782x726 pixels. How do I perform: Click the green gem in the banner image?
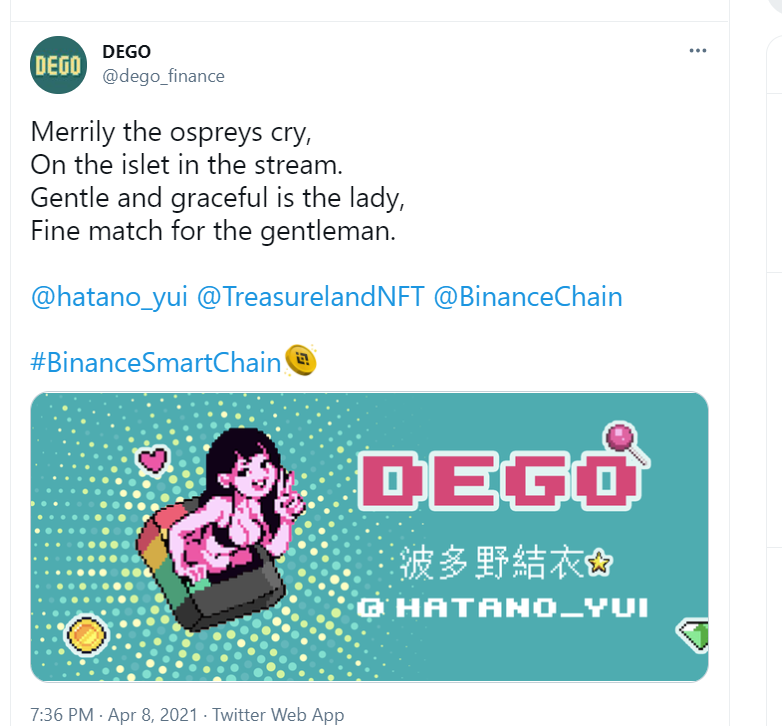pos(694,635)
